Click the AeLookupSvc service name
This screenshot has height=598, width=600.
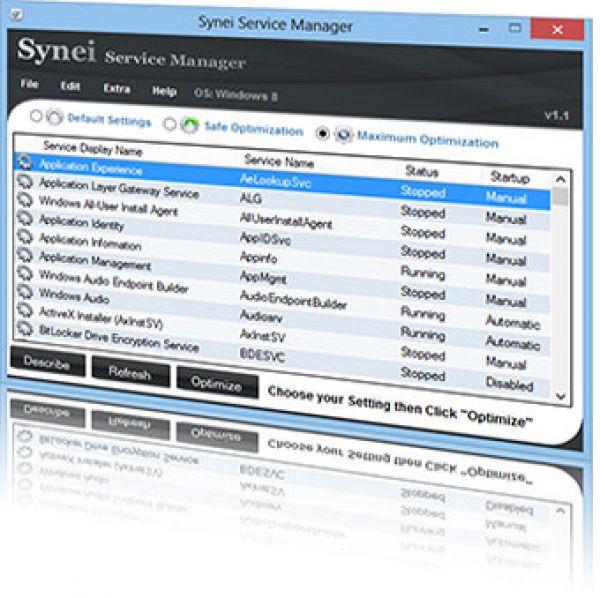pyautogui.click(x=276, y=181)
